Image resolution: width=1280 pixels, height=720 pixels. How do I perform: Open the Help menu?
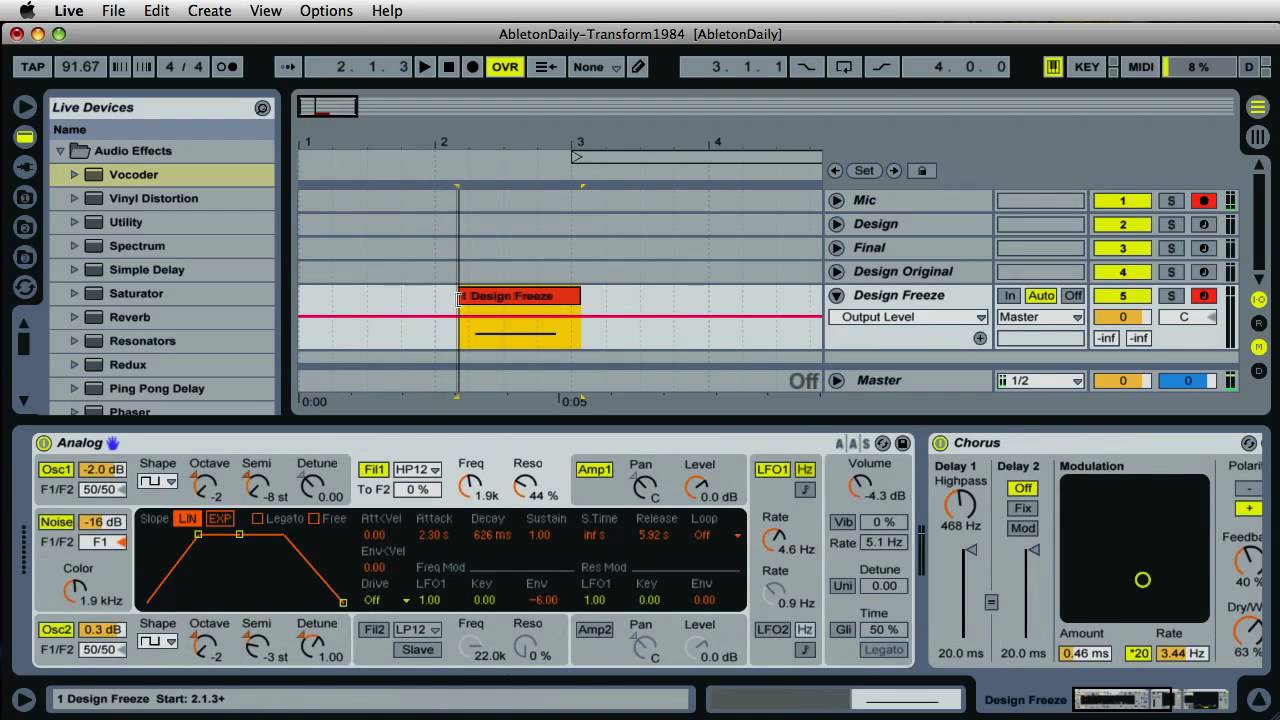point(387,11)
